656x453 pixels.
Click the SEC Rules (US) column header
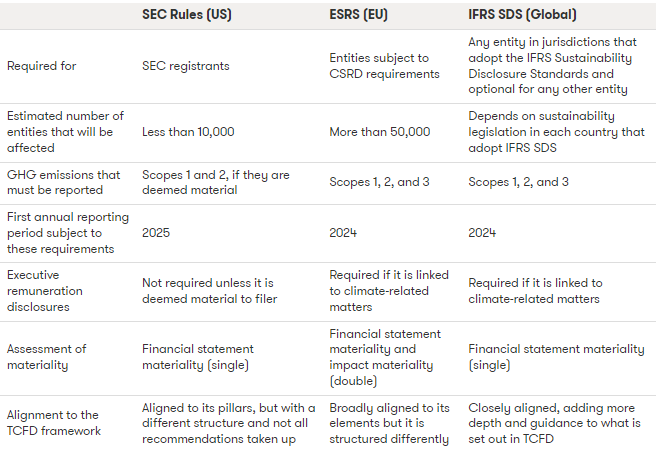[x=192, y=15]
